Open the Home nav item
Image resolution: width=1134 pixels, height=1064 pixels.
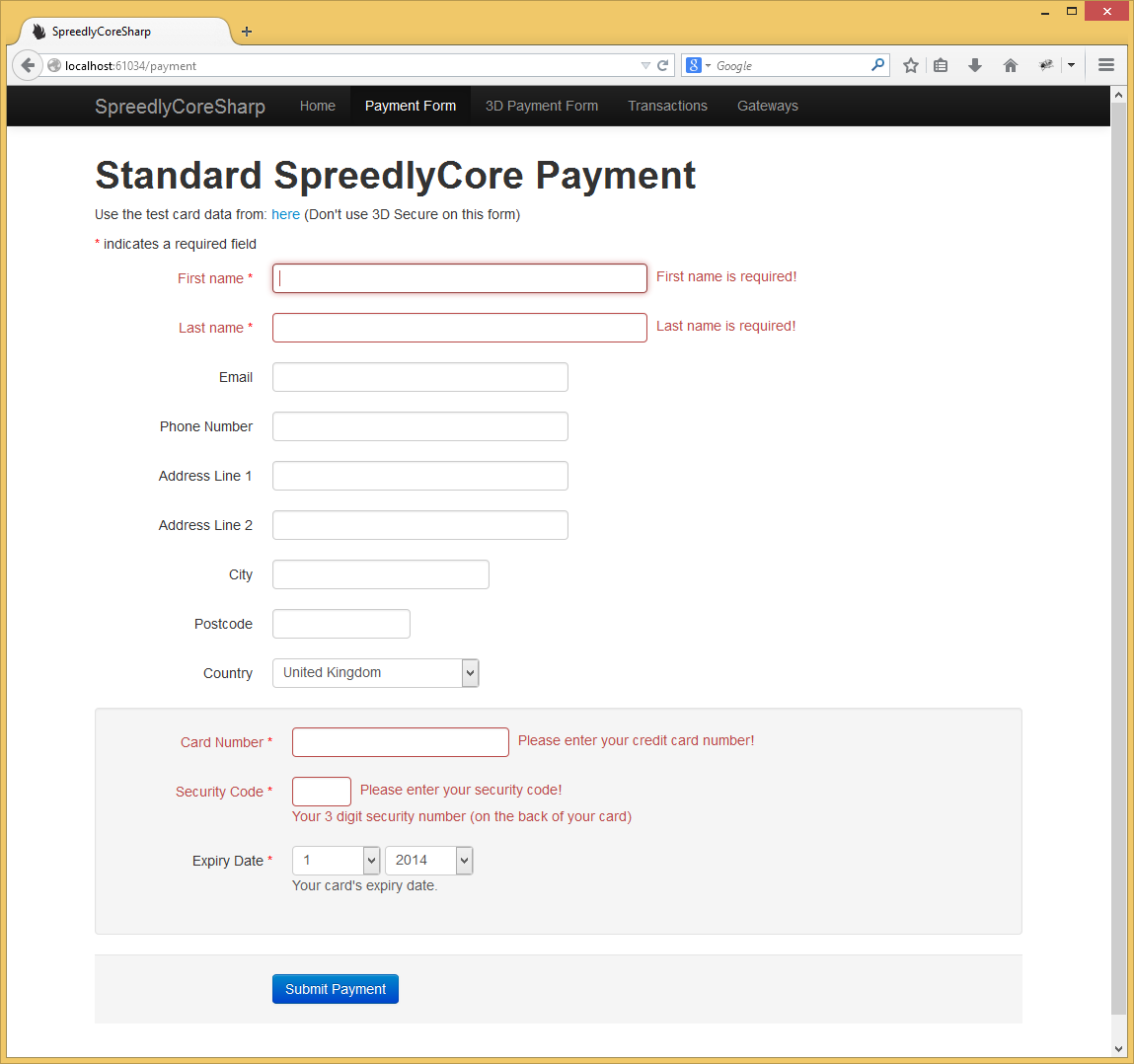318,106
